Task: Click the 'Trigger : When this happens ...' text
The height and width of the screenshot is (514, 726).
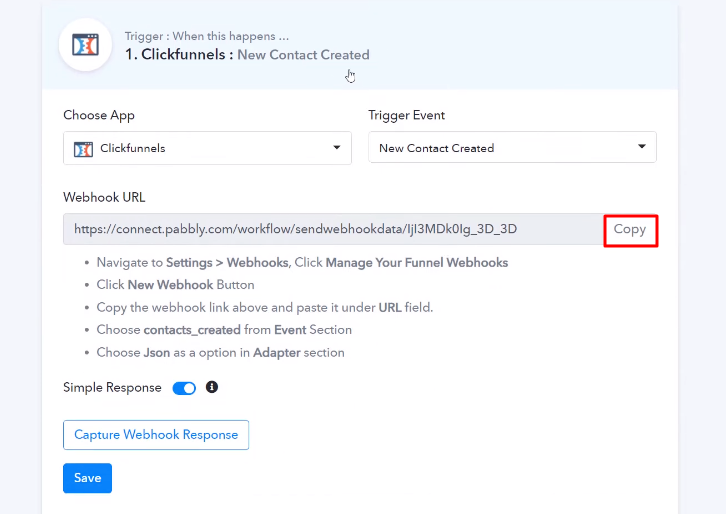Action: click(x=207, y=36)
